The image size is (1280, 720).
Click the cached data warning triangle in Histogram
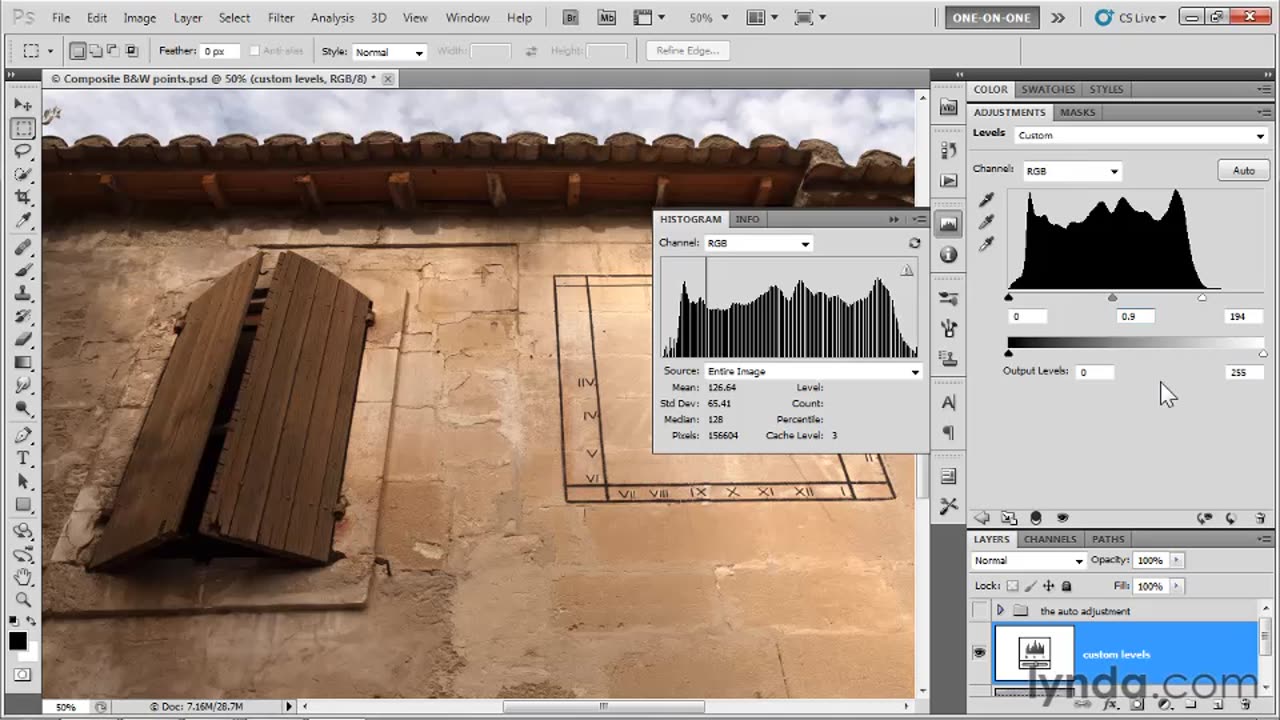(x=906, y=270)
